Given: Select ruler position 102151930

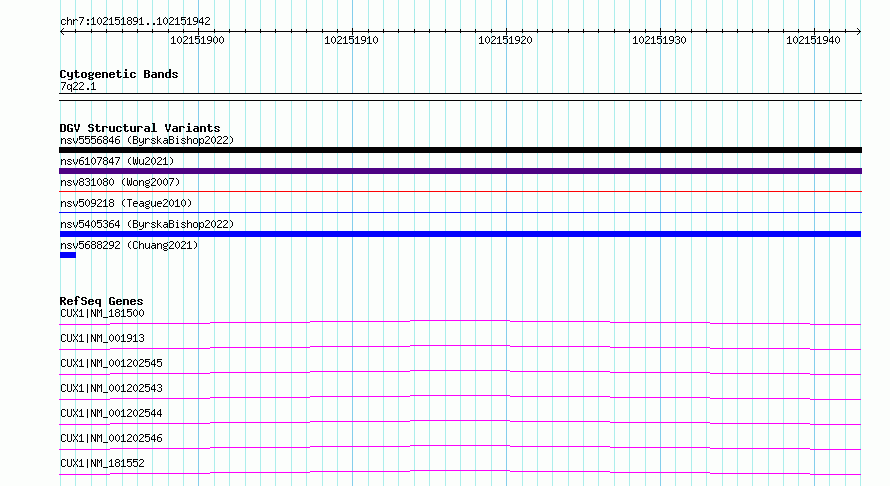Looking at the screenshot, I should coord(659,40).
